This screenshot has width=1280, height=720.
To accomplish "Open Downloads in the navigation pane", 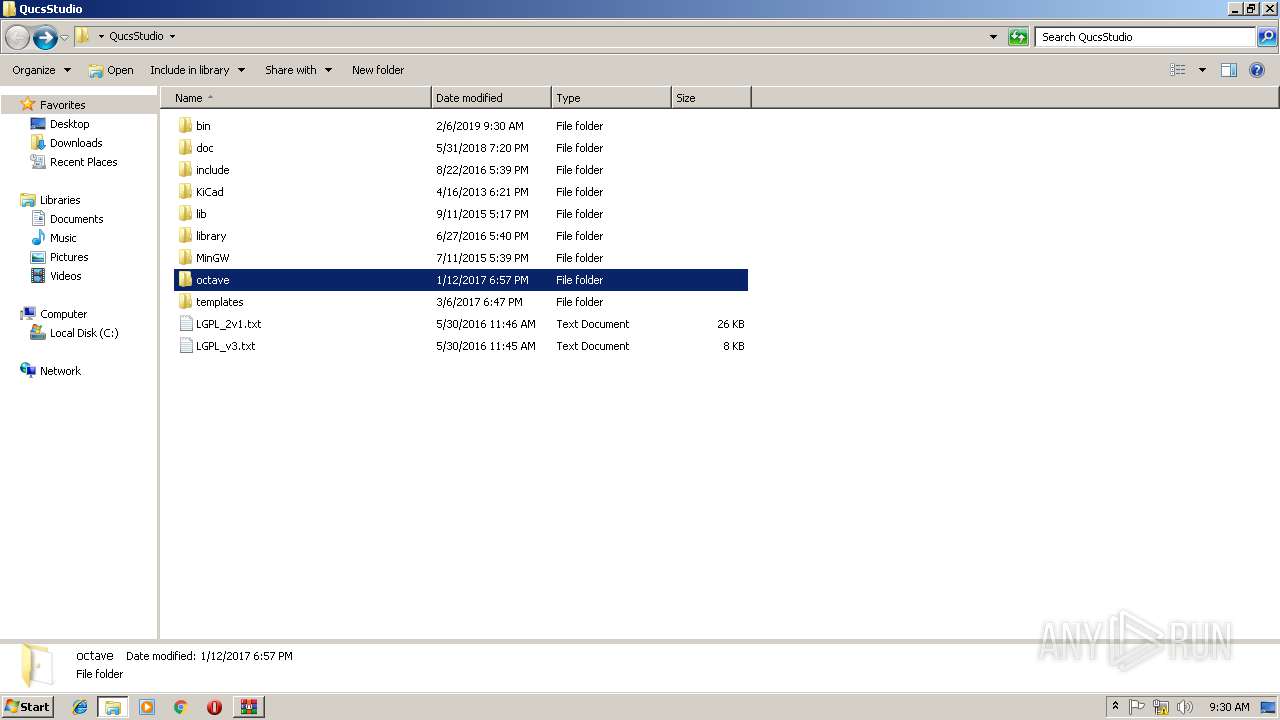I will point(76,143).
